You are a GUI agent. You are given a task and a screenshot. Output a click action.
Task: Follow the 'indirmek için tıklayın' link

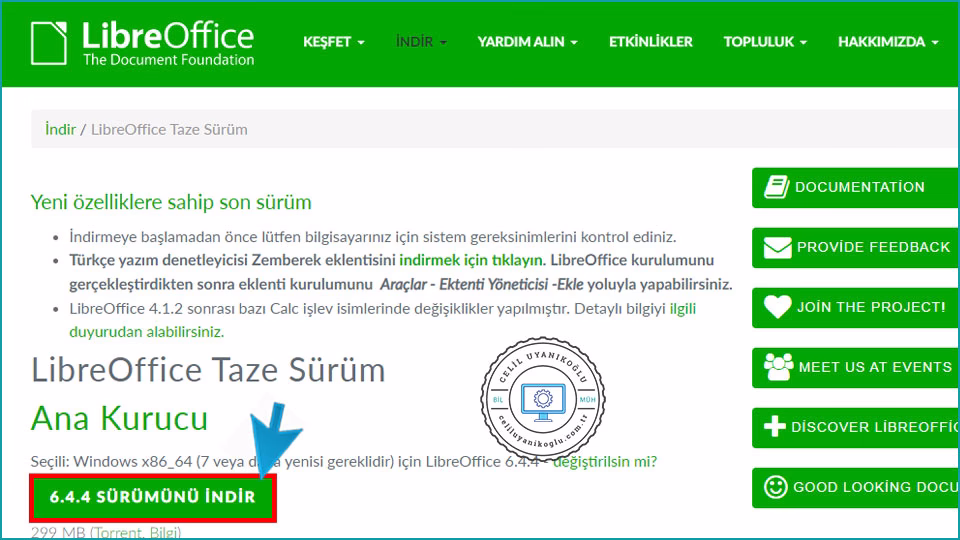tap(471, 260)
